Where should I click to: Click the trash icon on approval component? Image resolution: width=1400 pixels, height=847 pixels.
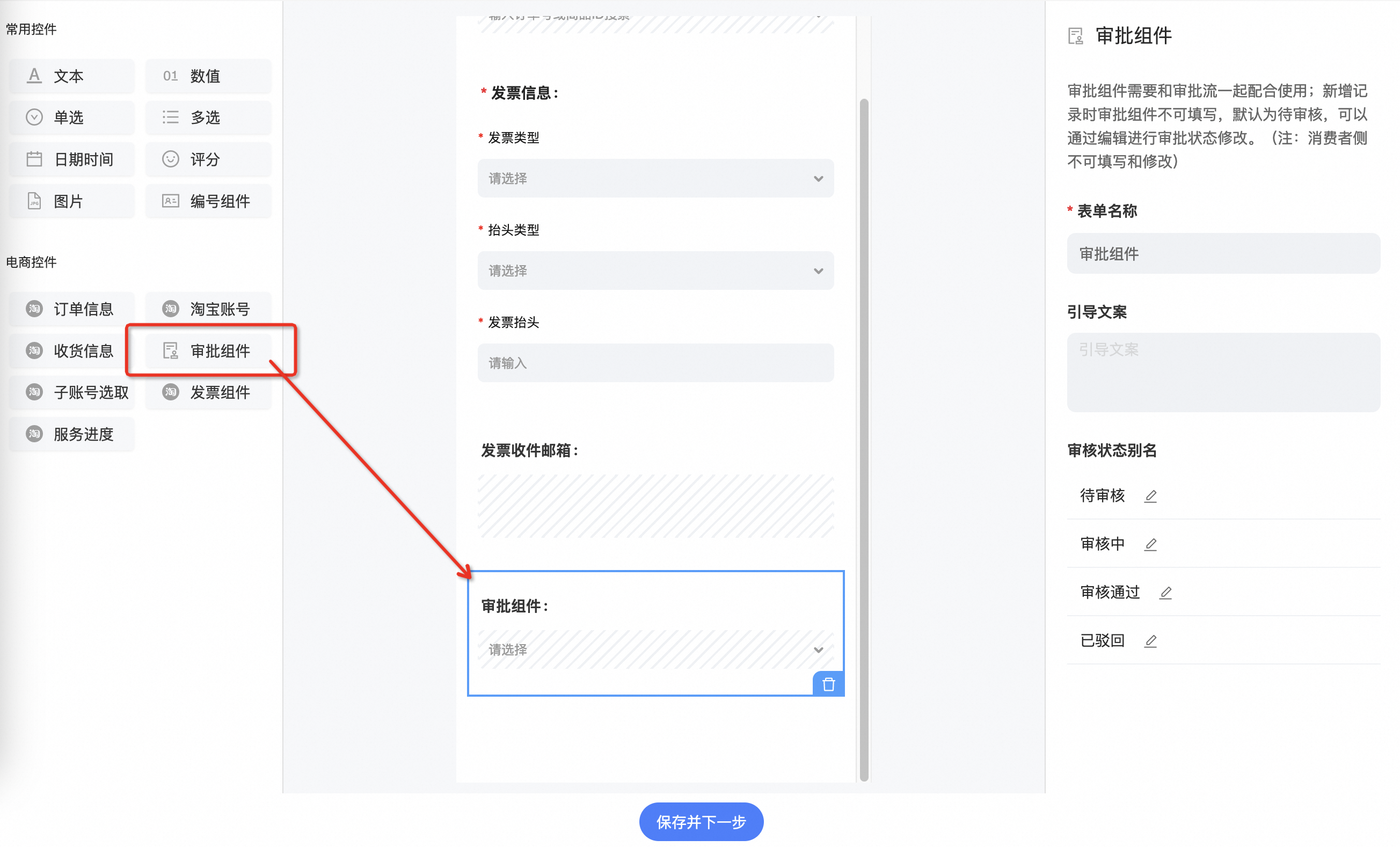pos(828,684)
